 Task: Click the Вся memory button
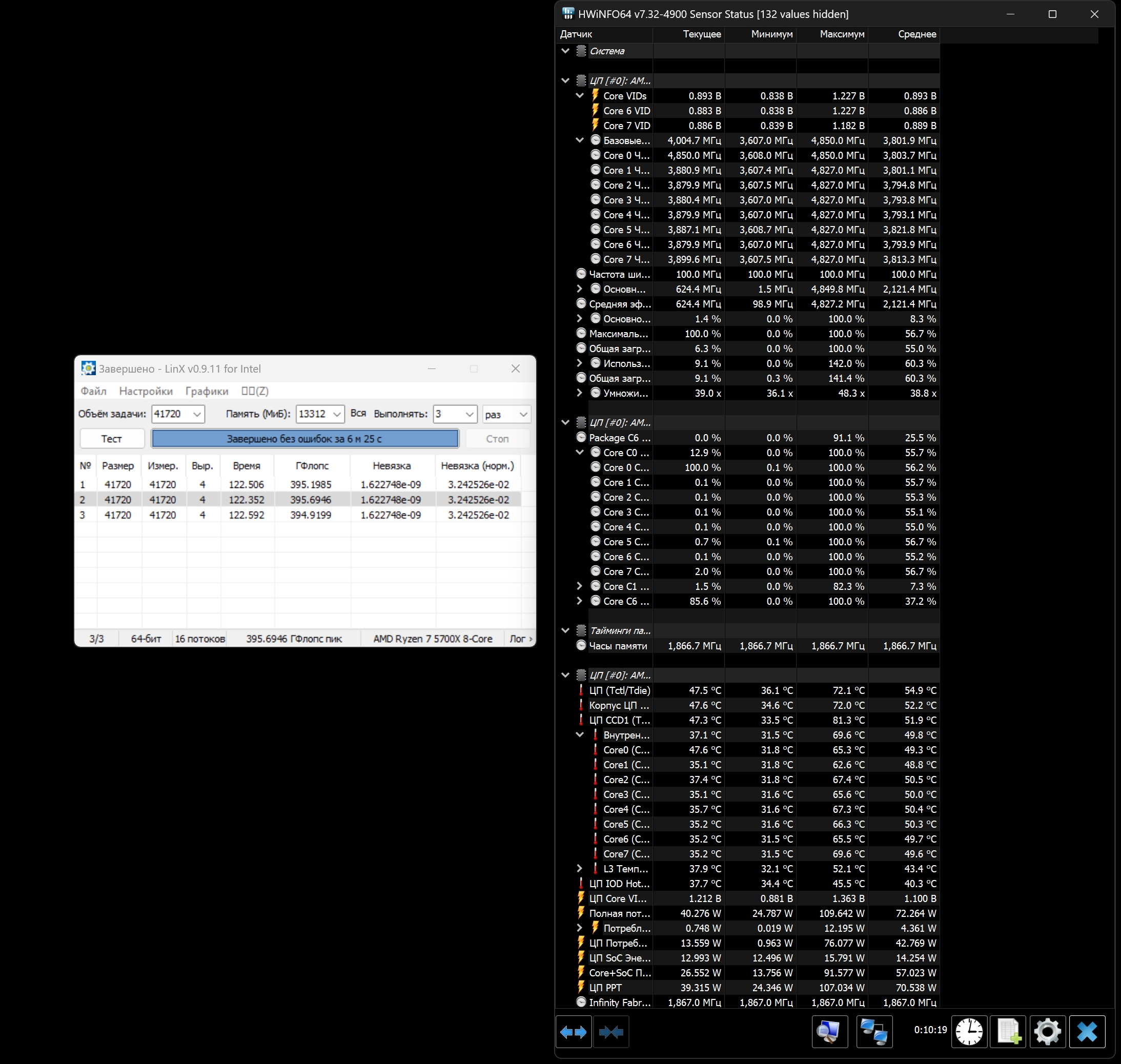(358, 414)
